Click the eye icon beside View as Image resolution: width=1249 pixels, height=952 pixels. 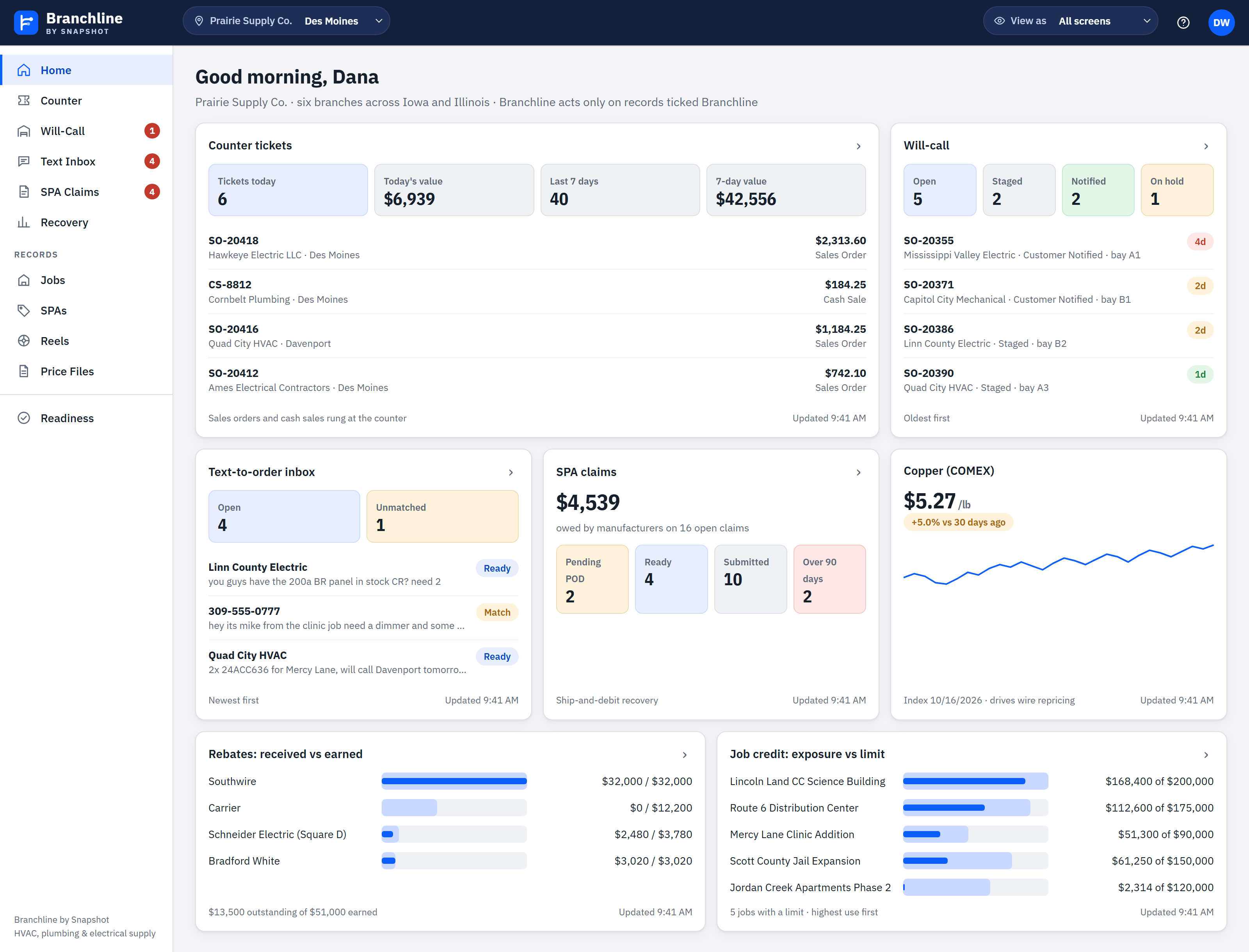point(1000,21)
